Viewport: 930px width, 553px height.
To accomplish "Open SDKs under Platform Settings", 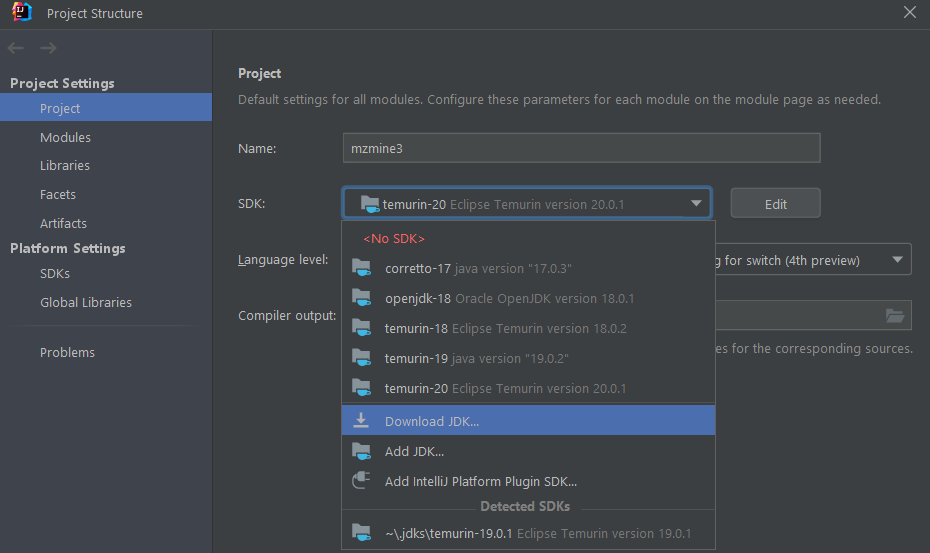I will click(106, 274).
